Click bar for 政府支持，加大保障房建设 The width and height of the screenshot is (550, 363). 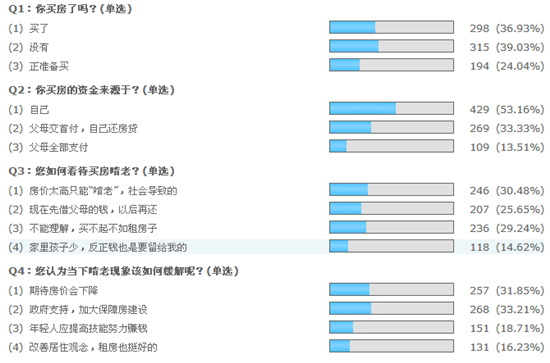point(391,309)
